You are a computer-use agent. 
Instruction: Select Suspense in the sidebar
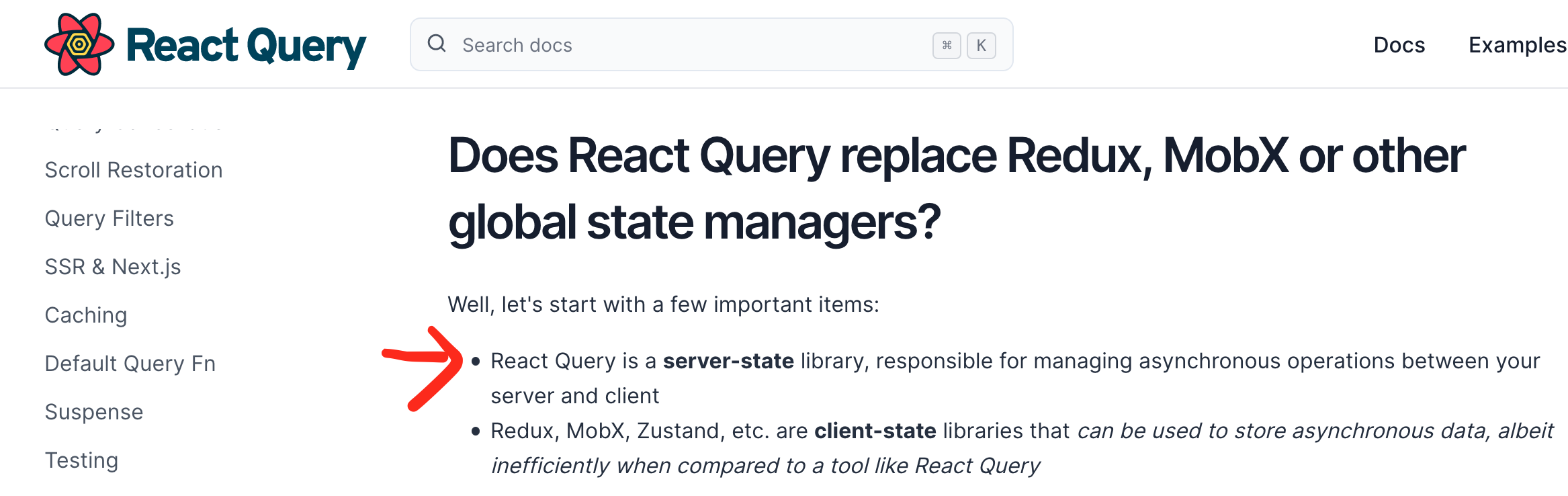[94, 412]
